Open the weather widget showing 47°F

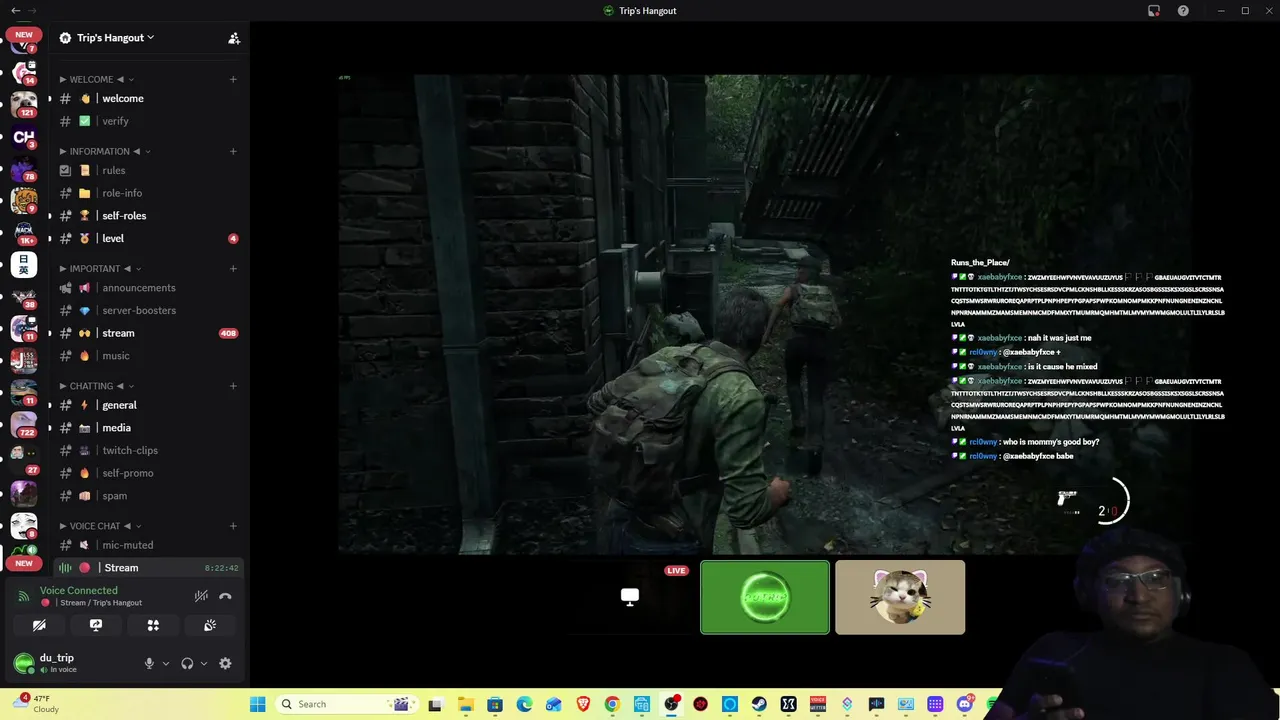coord(36,704)
